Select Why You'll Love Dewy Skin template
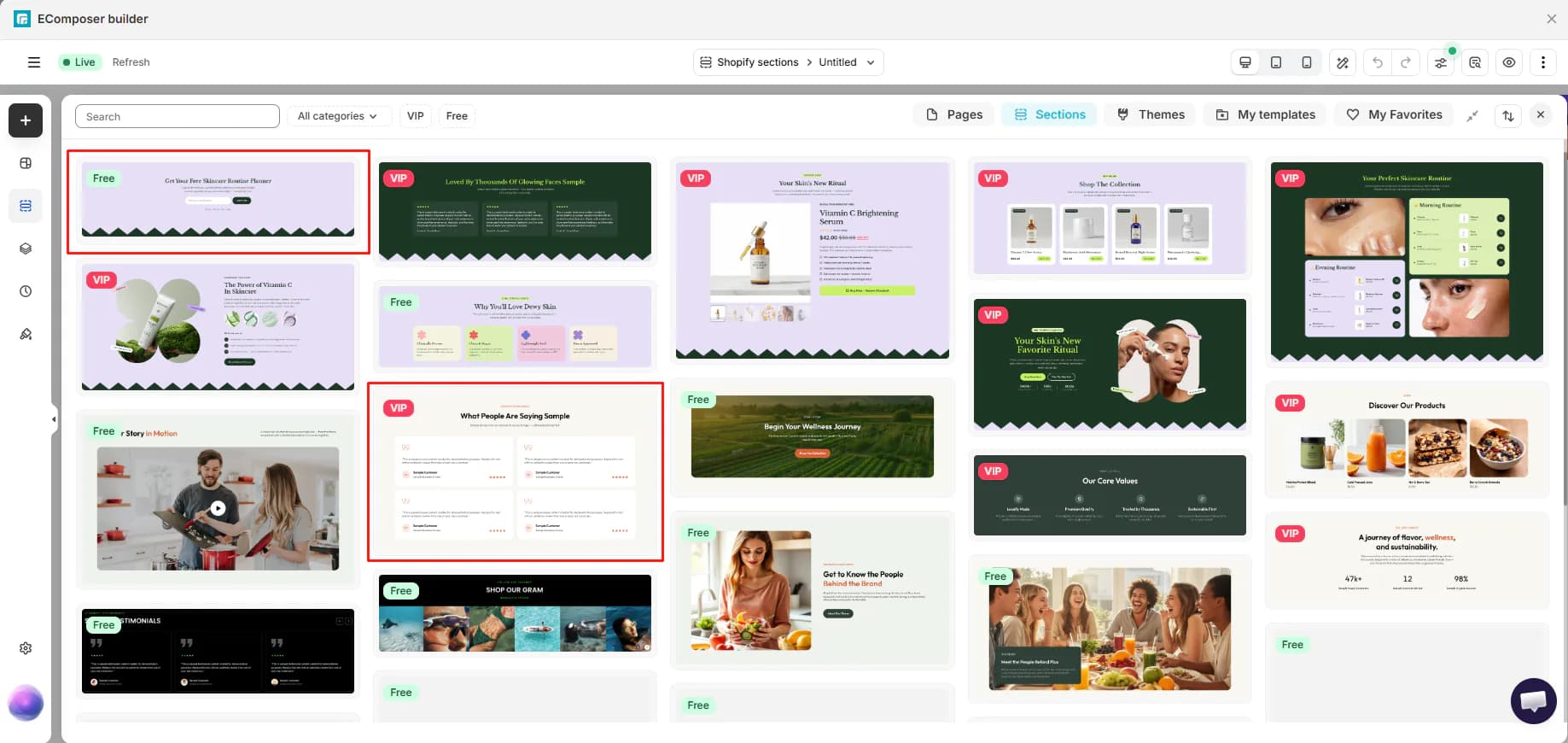Viewport: 1568px width, 743px height. (x=515, y=326)
